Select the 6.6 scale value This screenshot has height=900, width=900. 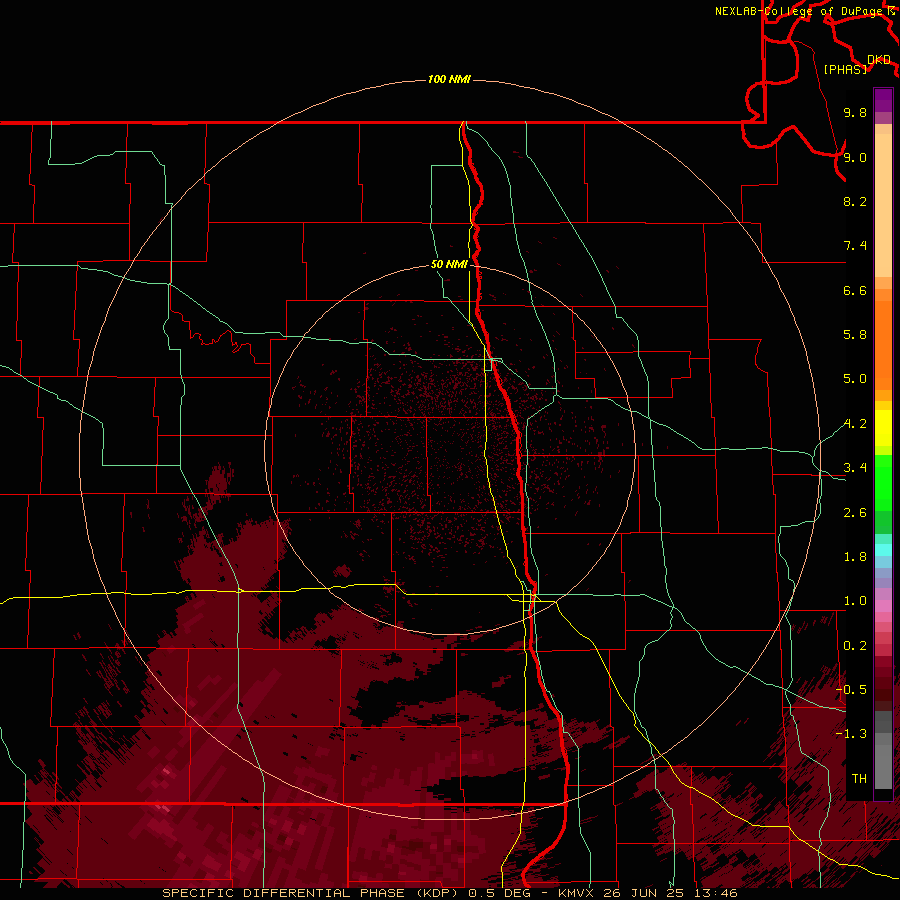pos(855,290)
